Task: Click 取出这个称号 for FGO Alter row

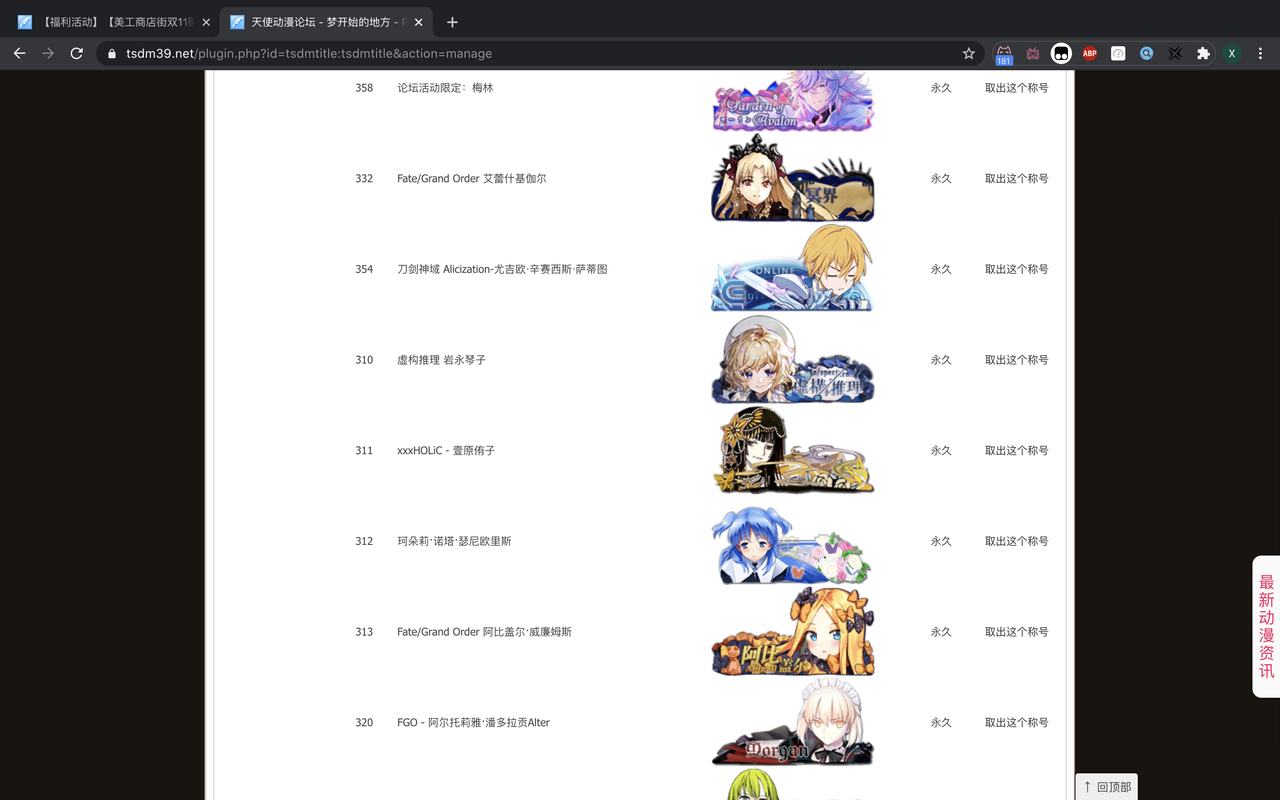Action: pos(1016,723)
